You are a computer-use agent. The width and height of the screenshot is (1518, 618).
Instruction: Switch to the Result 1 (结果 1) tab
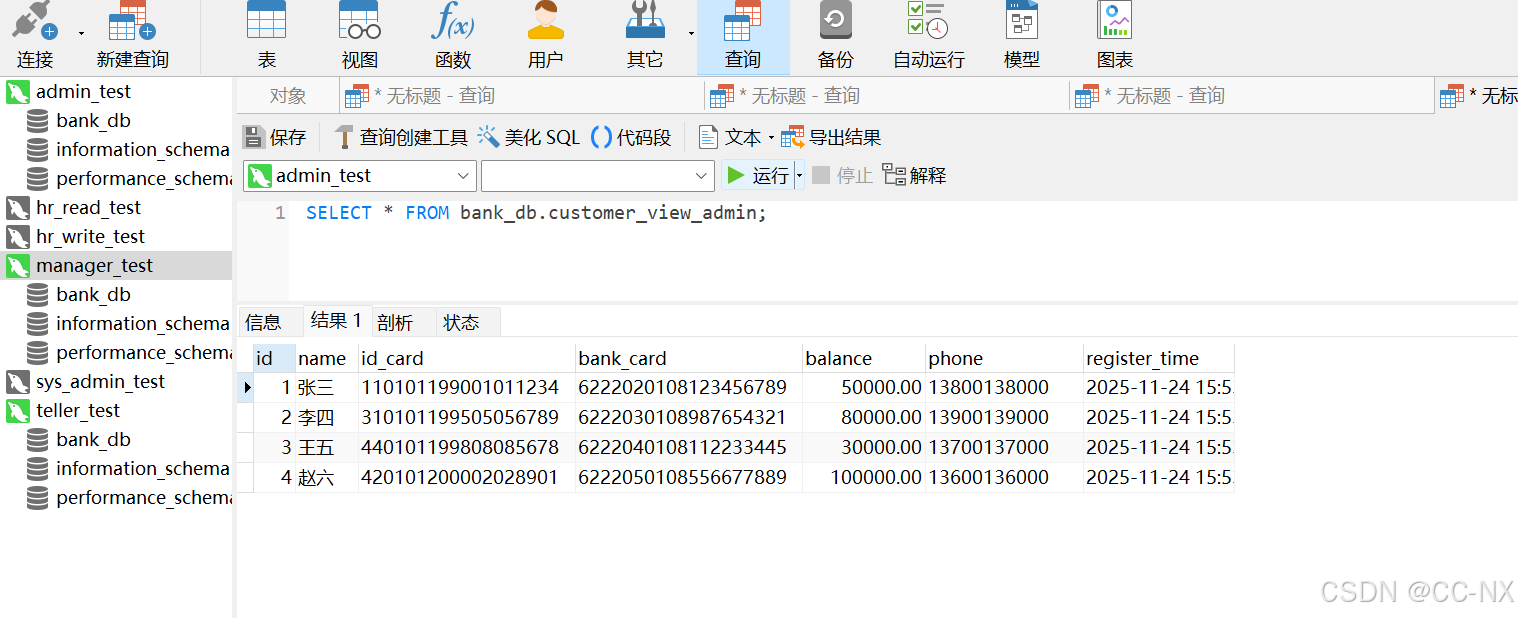point(337,320)
